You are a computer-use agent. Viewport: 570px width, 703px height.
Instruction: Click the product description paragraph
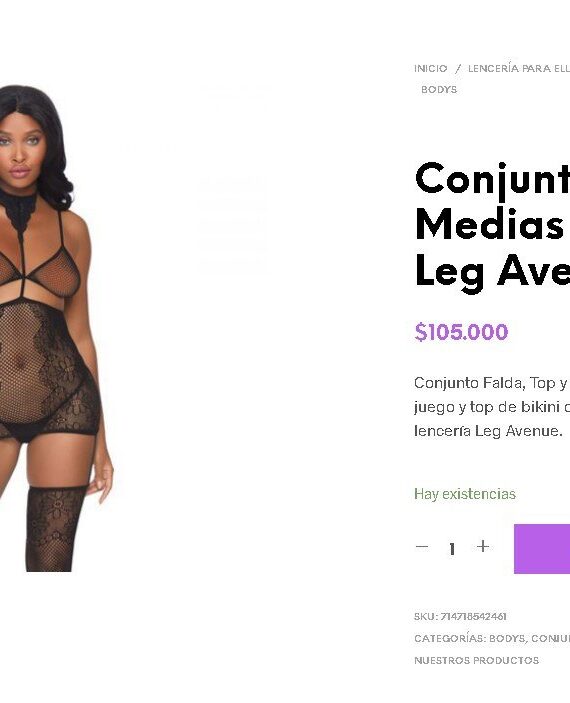point(492,407)
